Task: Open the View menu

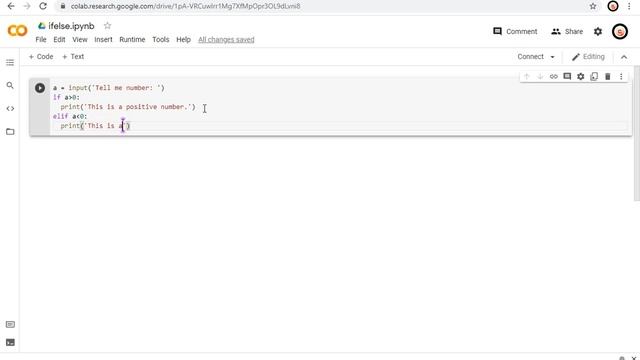Action: [x=80, y=40]
